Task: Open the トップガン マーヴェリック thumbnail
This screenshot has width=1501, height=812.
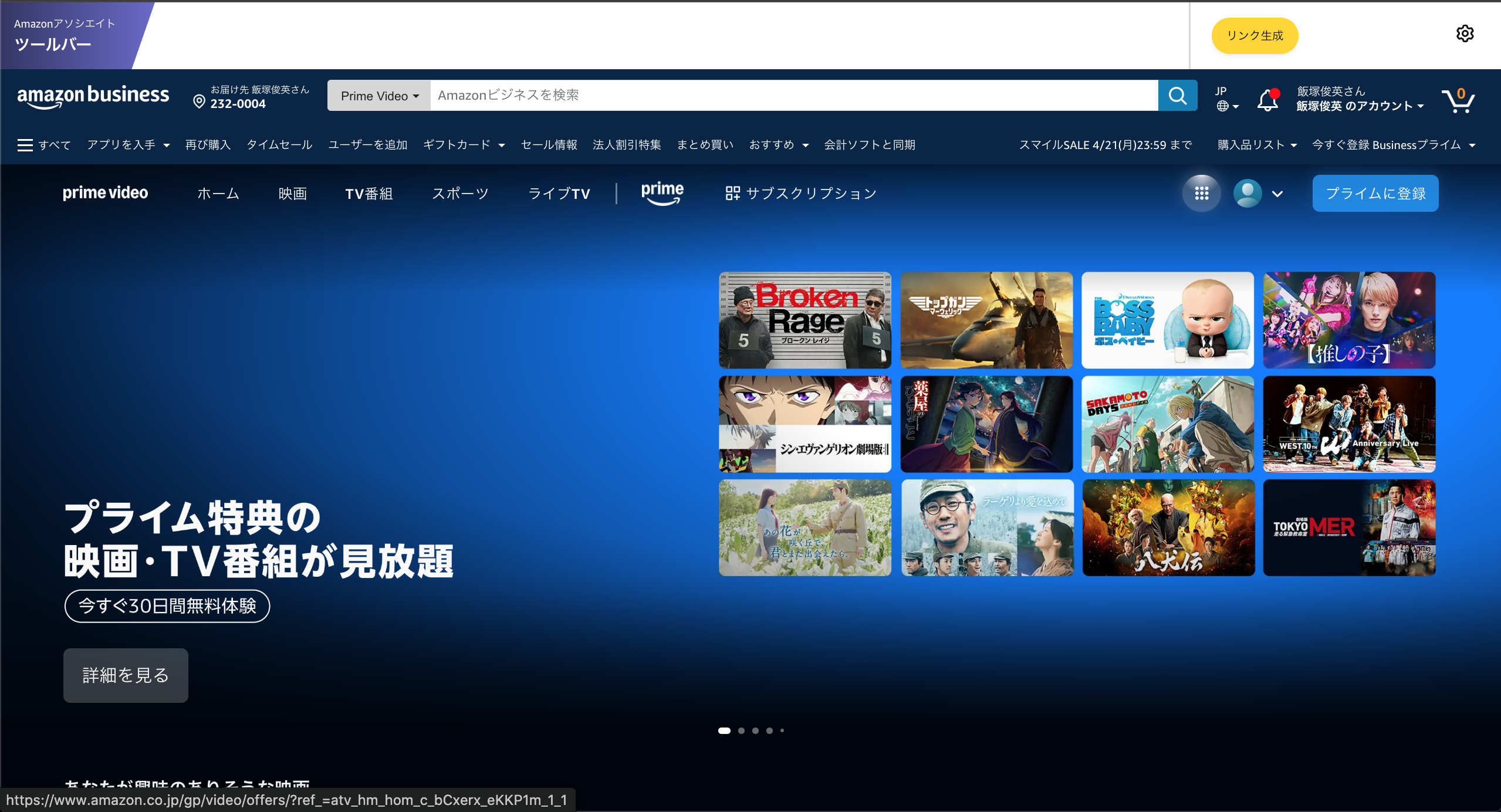Action: click(986, 320)
